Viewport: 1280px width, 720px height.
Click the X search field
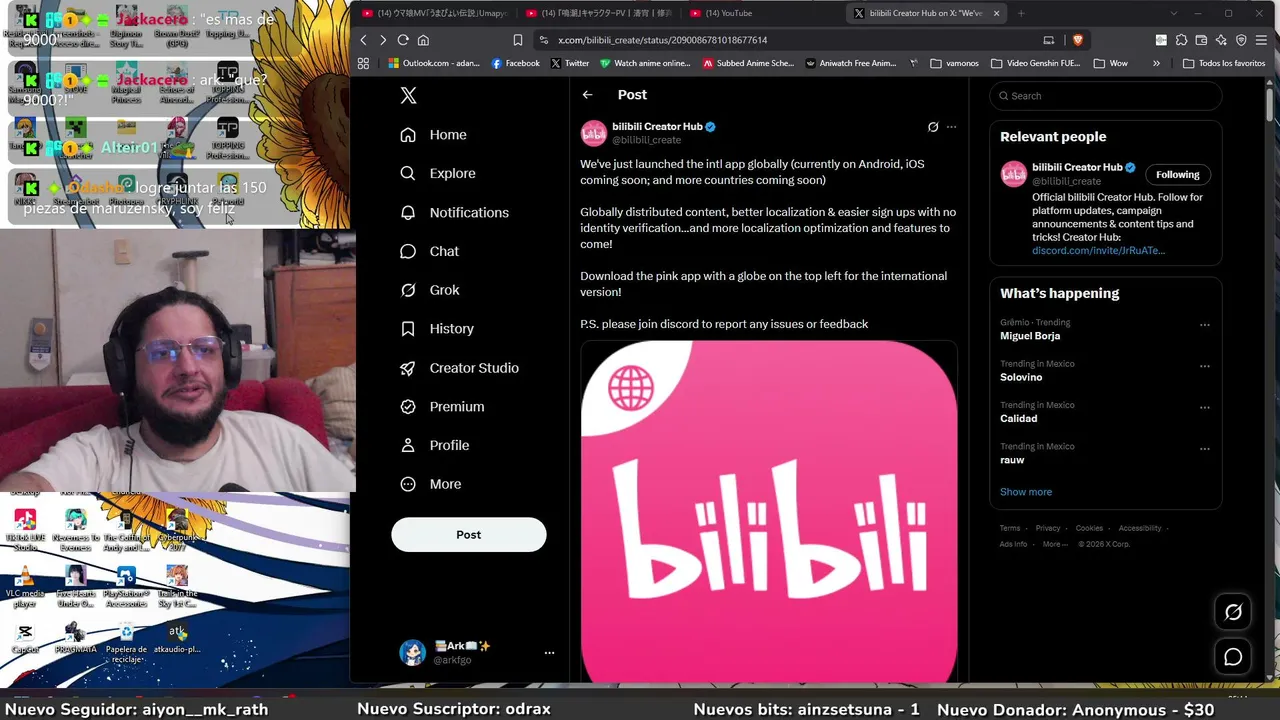[1106, 96]
